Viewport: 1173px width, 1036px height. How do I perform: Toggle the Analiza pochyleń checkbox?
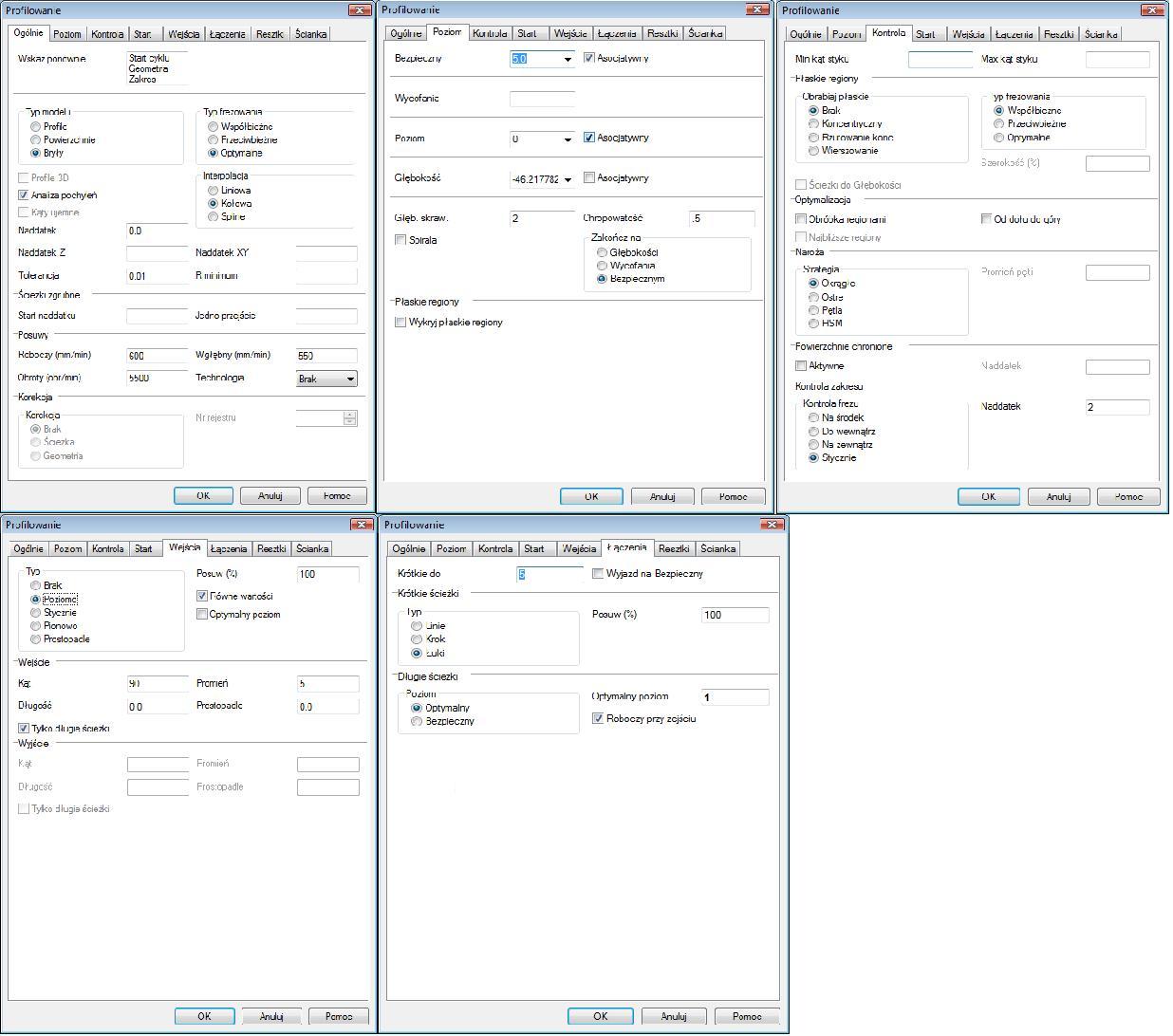(24, 194)
